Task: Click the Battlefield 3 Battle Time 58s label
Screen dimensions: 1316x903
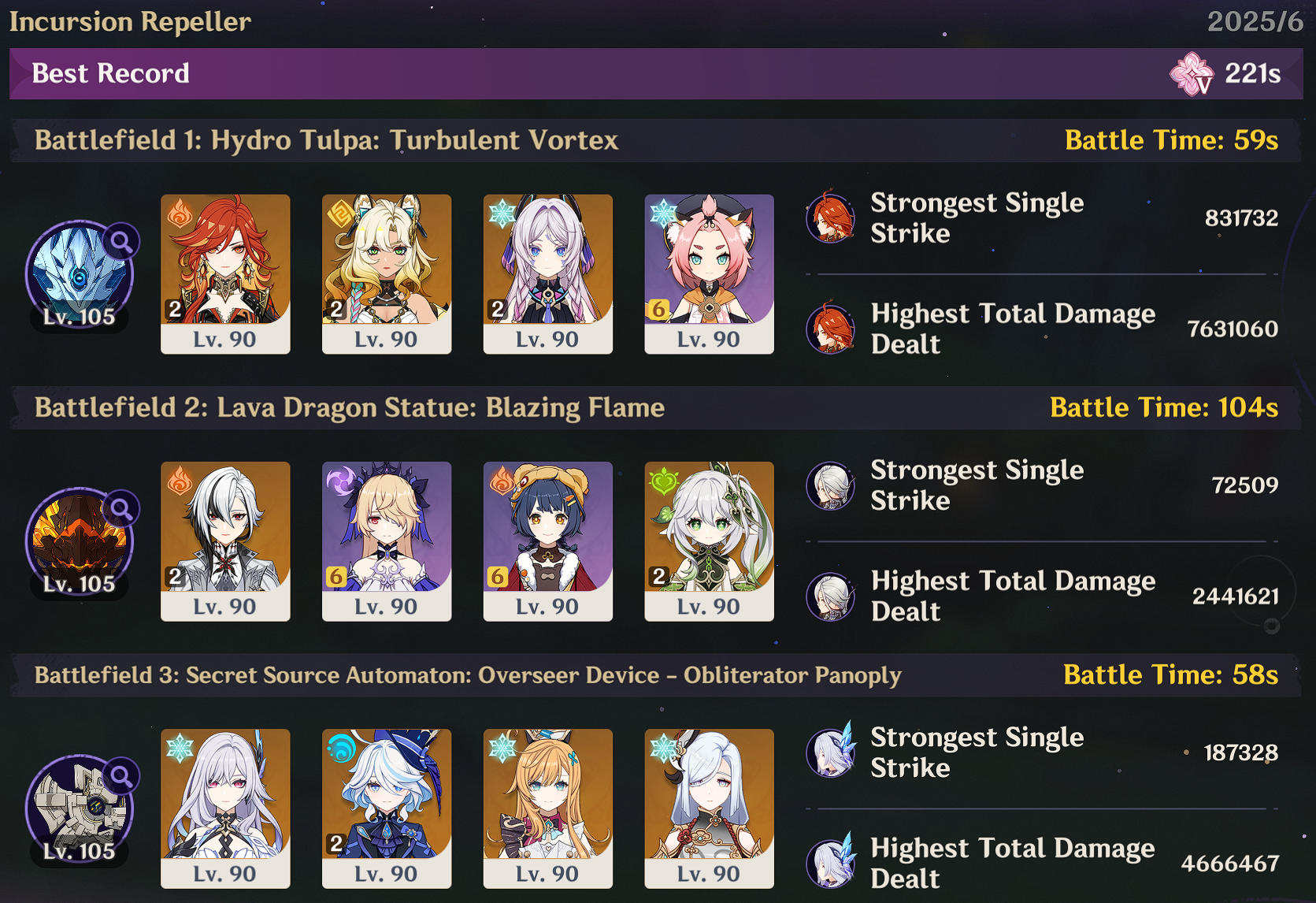Action: (1170, 674)
